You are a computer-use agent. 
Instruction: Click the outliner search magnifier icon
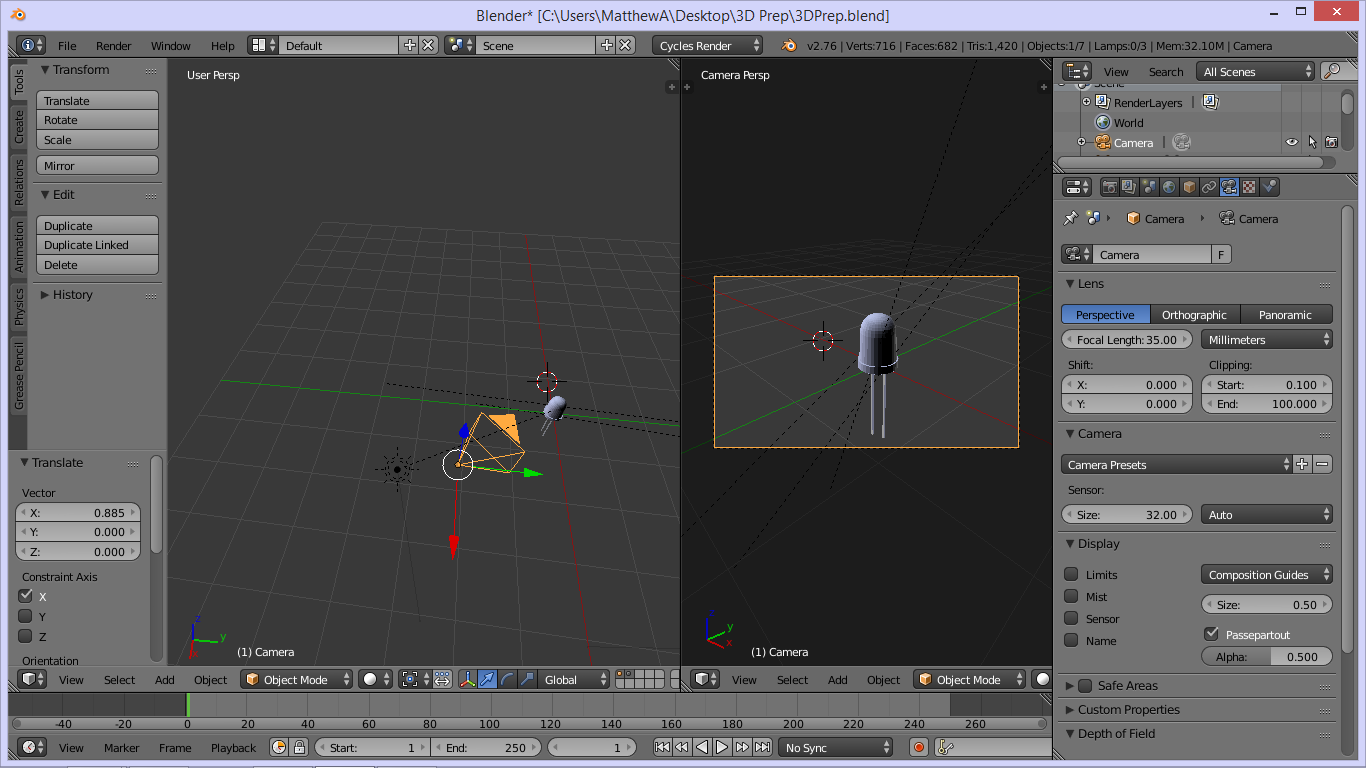1332,71
